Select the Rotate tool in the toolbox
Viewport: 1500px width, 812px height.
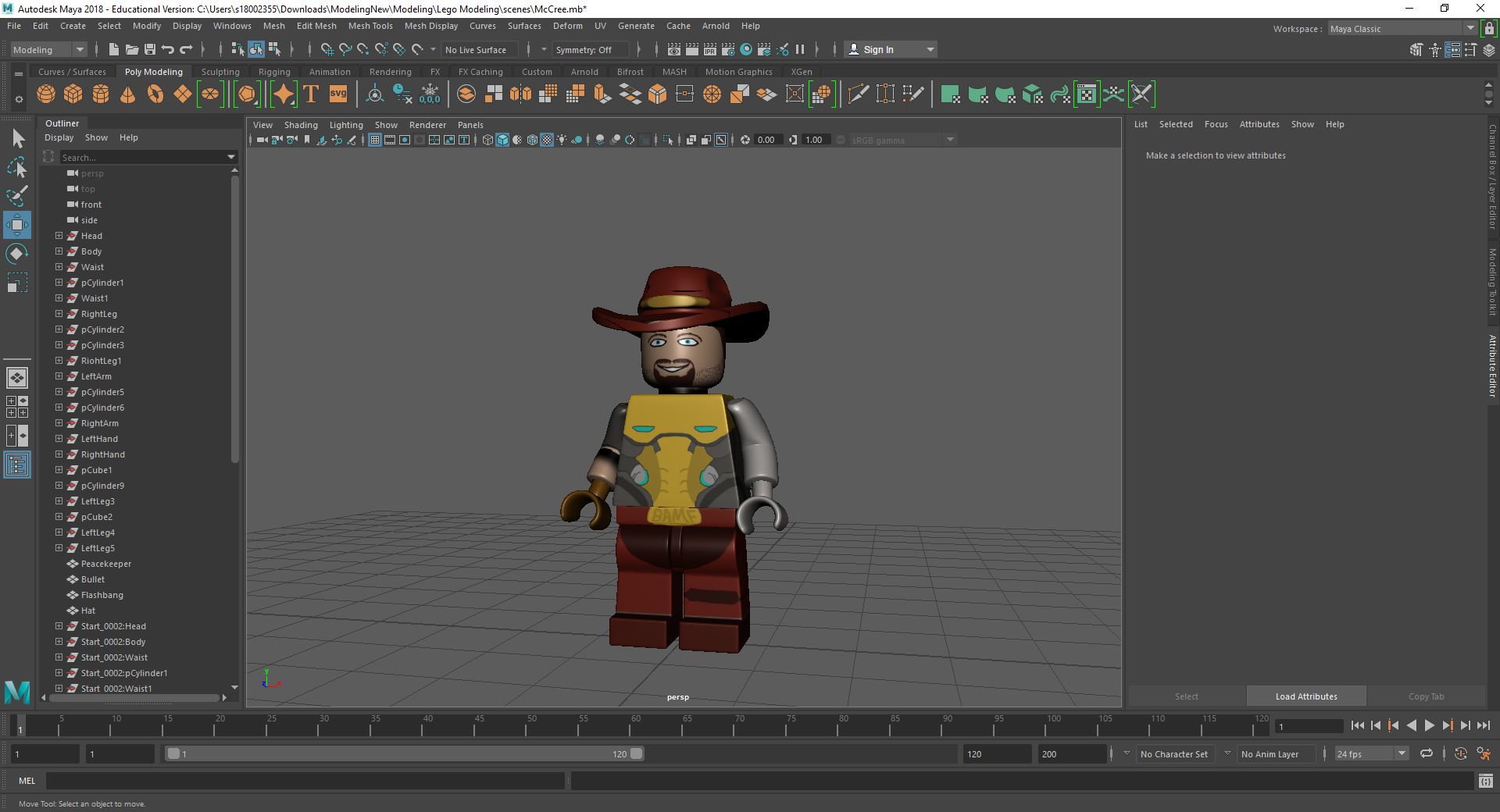tap(17, 254)
